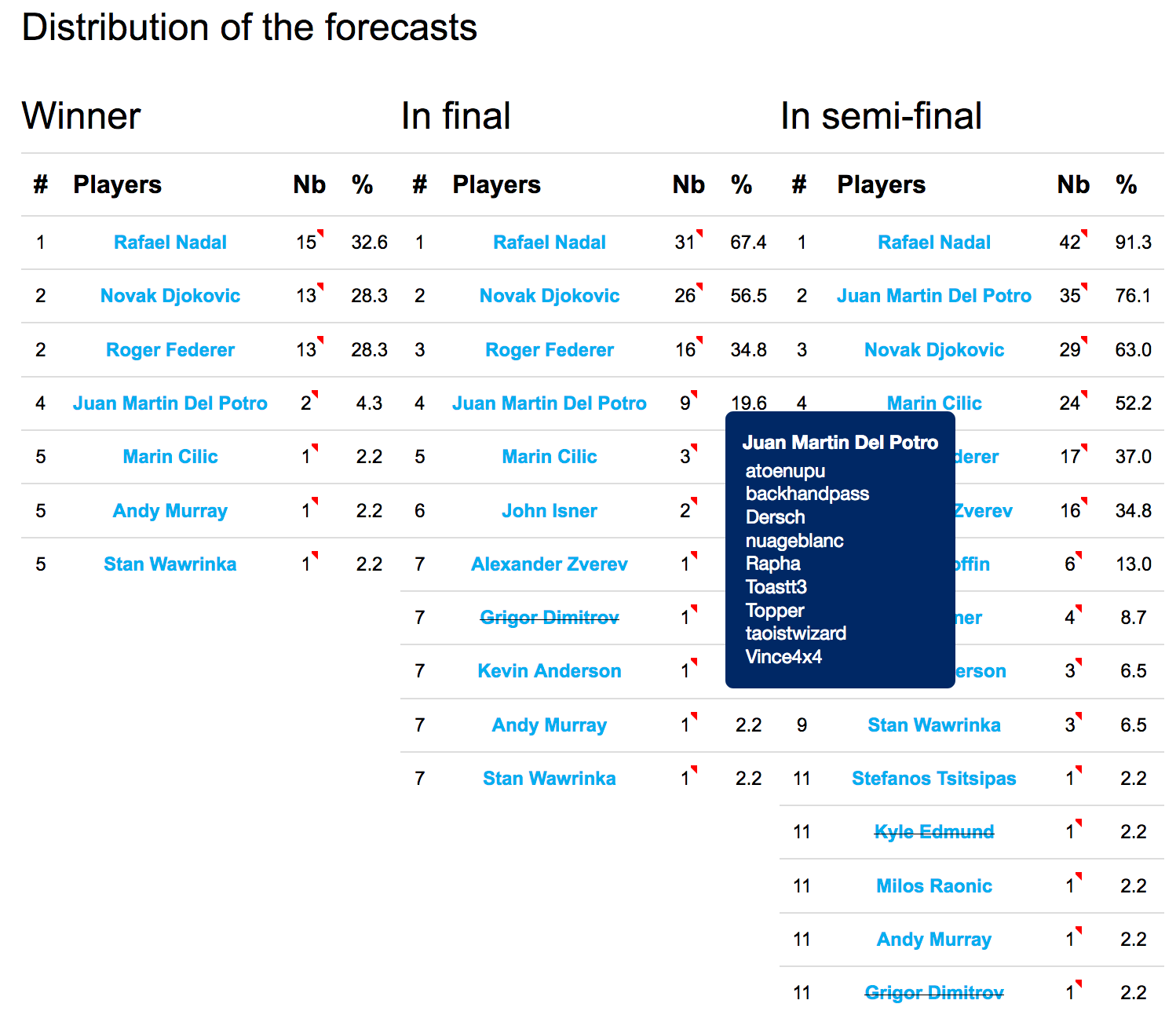Click red marker beside Nadal's 42 in semi-final
Viewport: 1176px width, 1022px height.
(x=1084, y=232)
